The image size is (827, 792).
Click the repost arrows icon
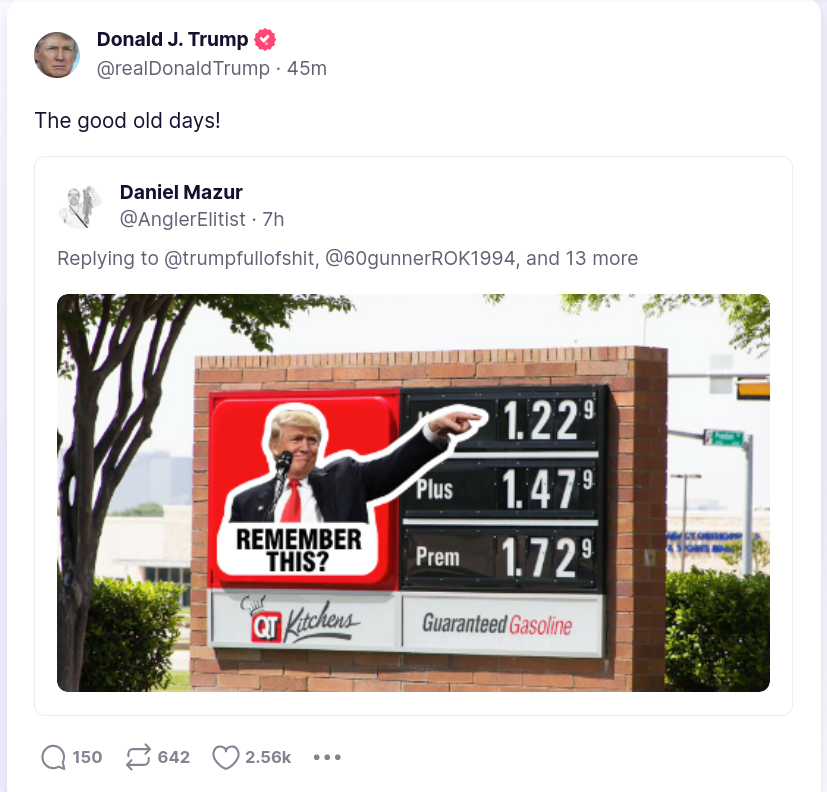click(138, 757)
